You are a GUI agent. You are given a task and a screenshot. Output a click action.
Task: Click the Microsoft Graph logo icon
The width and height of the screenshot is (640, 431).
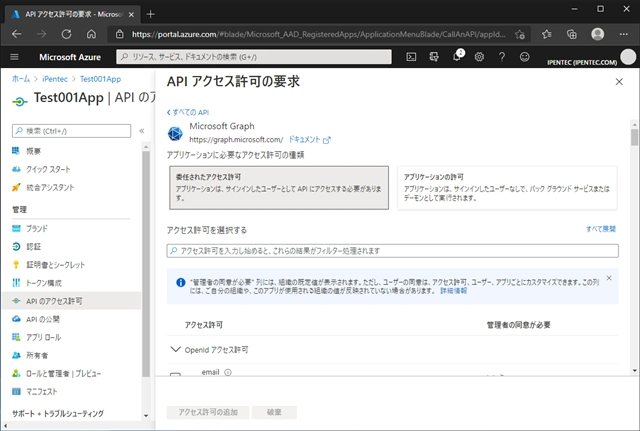[x=175, y=133]
